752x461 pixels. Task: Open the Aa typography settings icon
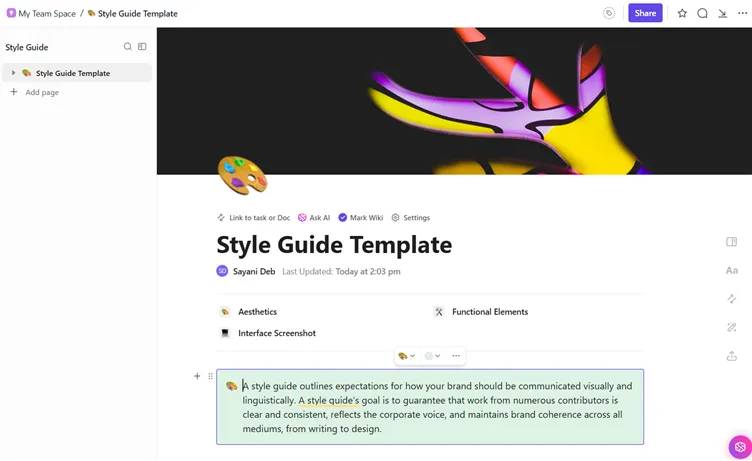[x=731, y=271]
